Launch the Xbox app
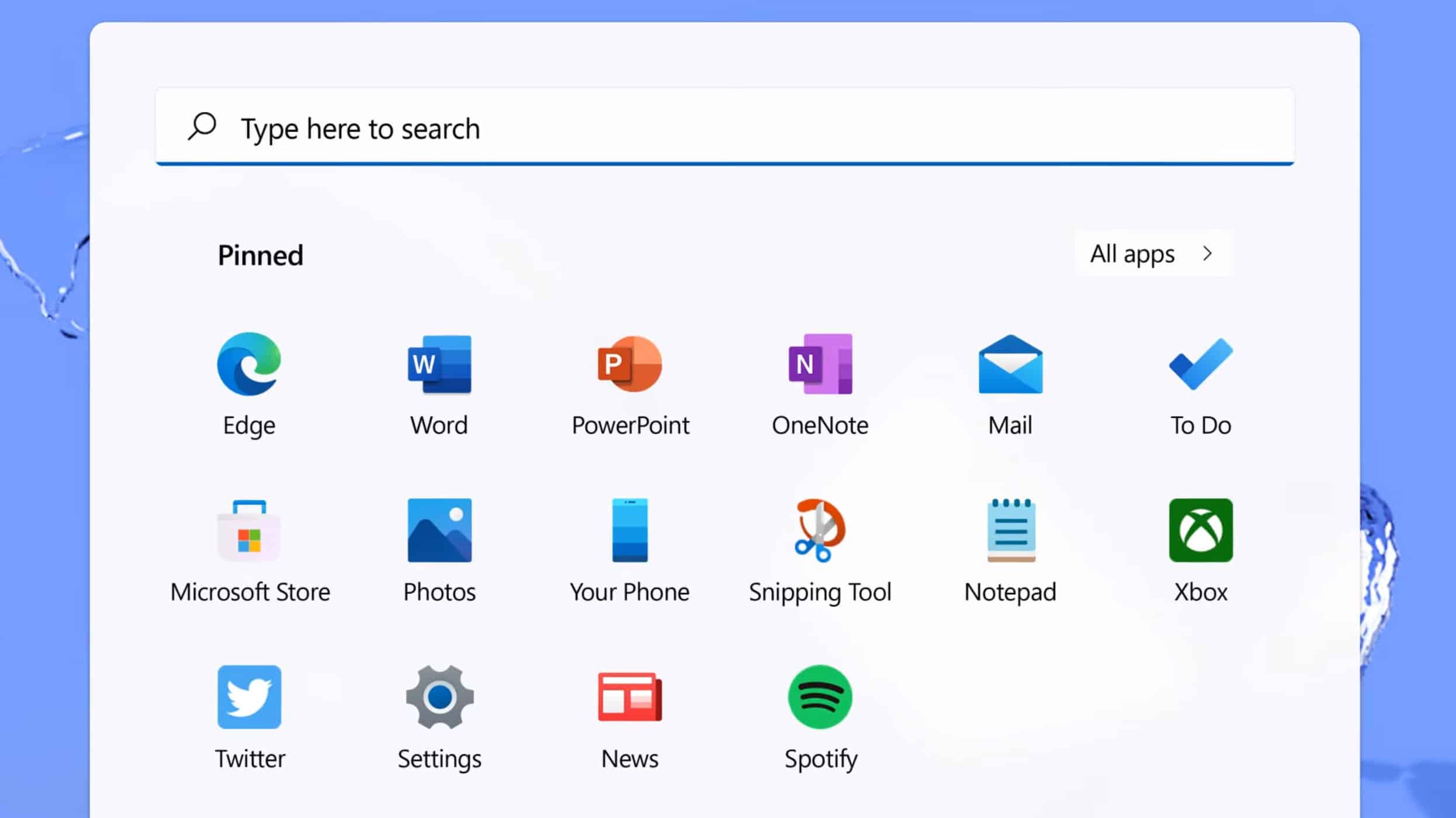Viewport: 1456px width, 818px height. click(1201, 531)
